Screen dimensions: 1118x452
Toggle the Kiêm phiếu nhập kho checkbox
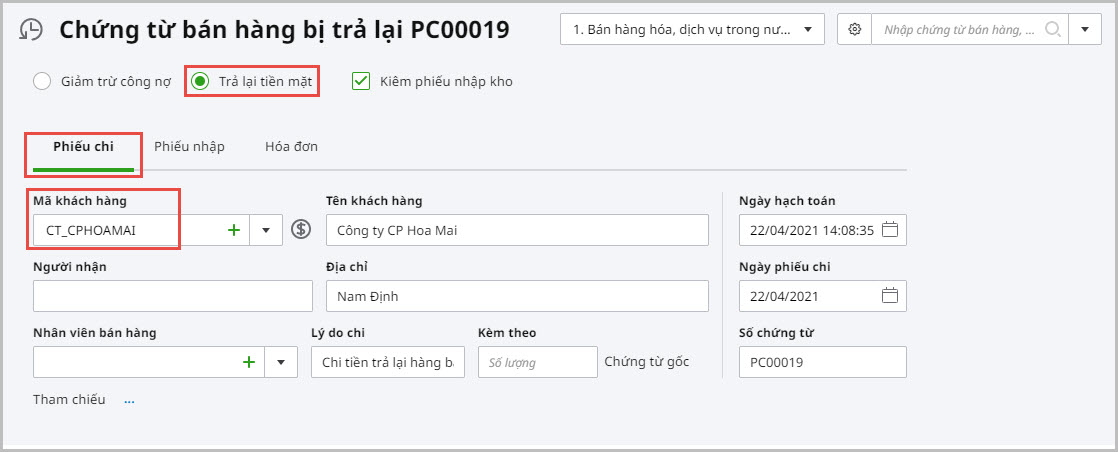(x=361, y=81)
